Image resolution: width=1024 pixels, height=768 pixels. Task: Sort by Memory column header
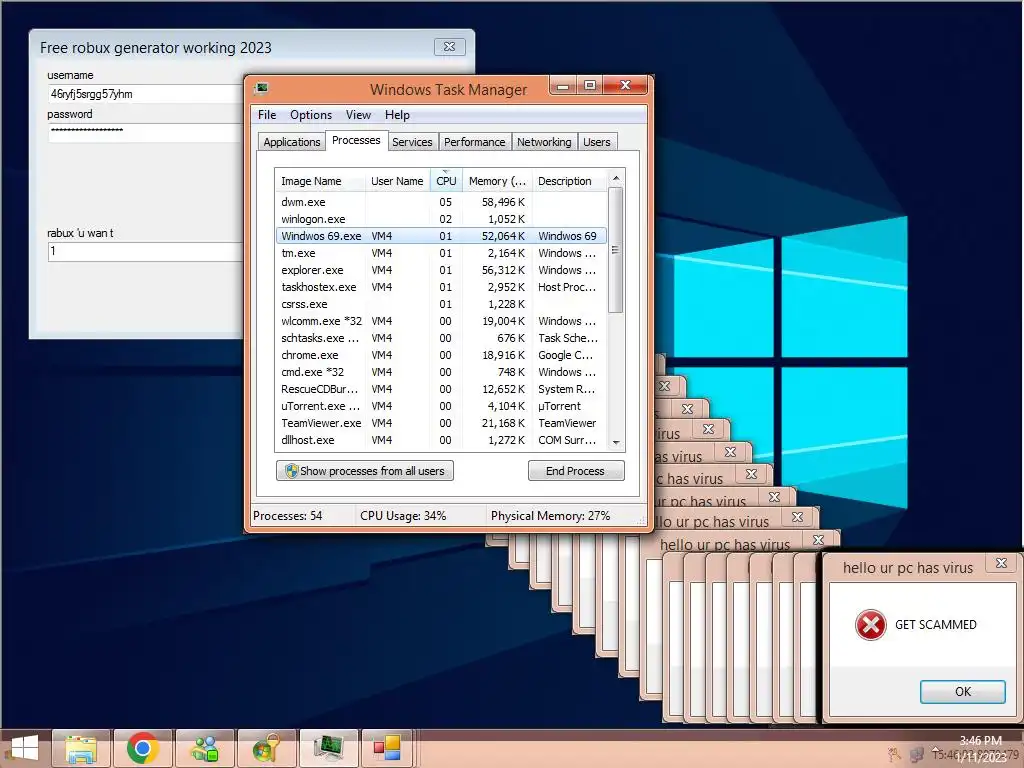click(497, 181)
